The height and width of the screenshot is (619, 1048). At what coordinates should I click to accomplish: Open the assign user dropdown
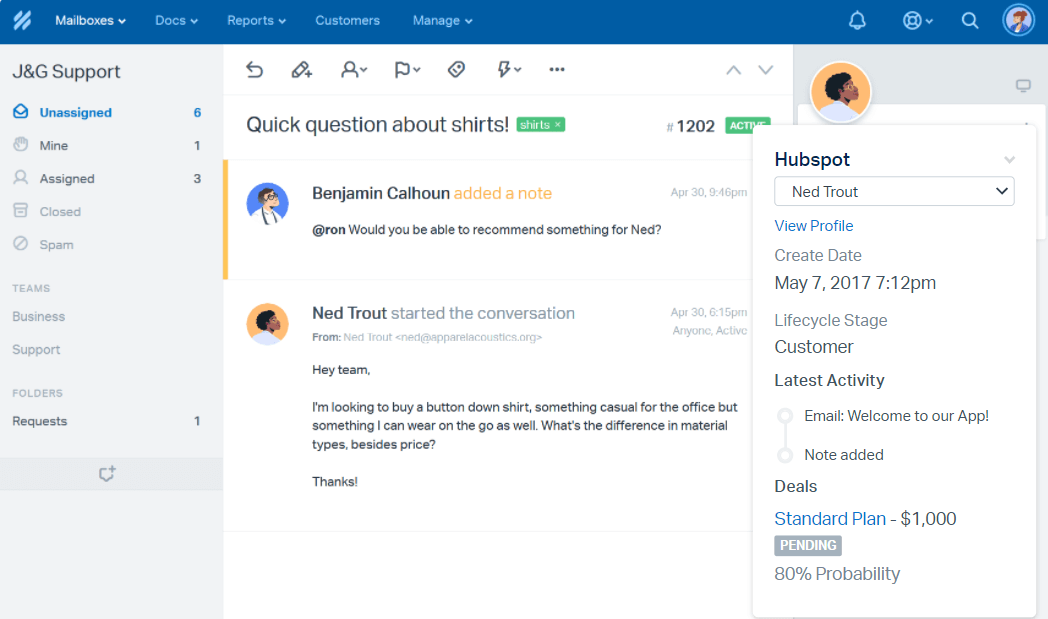[353, 69]
